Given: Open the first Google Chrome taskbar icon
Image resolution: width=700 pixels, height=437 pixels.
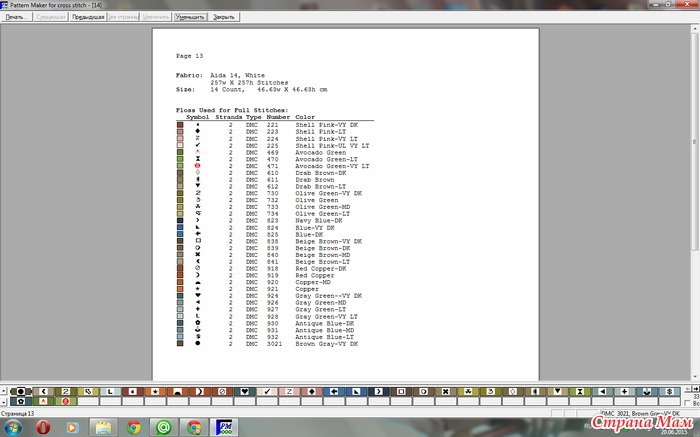Looking at the screenshot, I should (133, 428).
